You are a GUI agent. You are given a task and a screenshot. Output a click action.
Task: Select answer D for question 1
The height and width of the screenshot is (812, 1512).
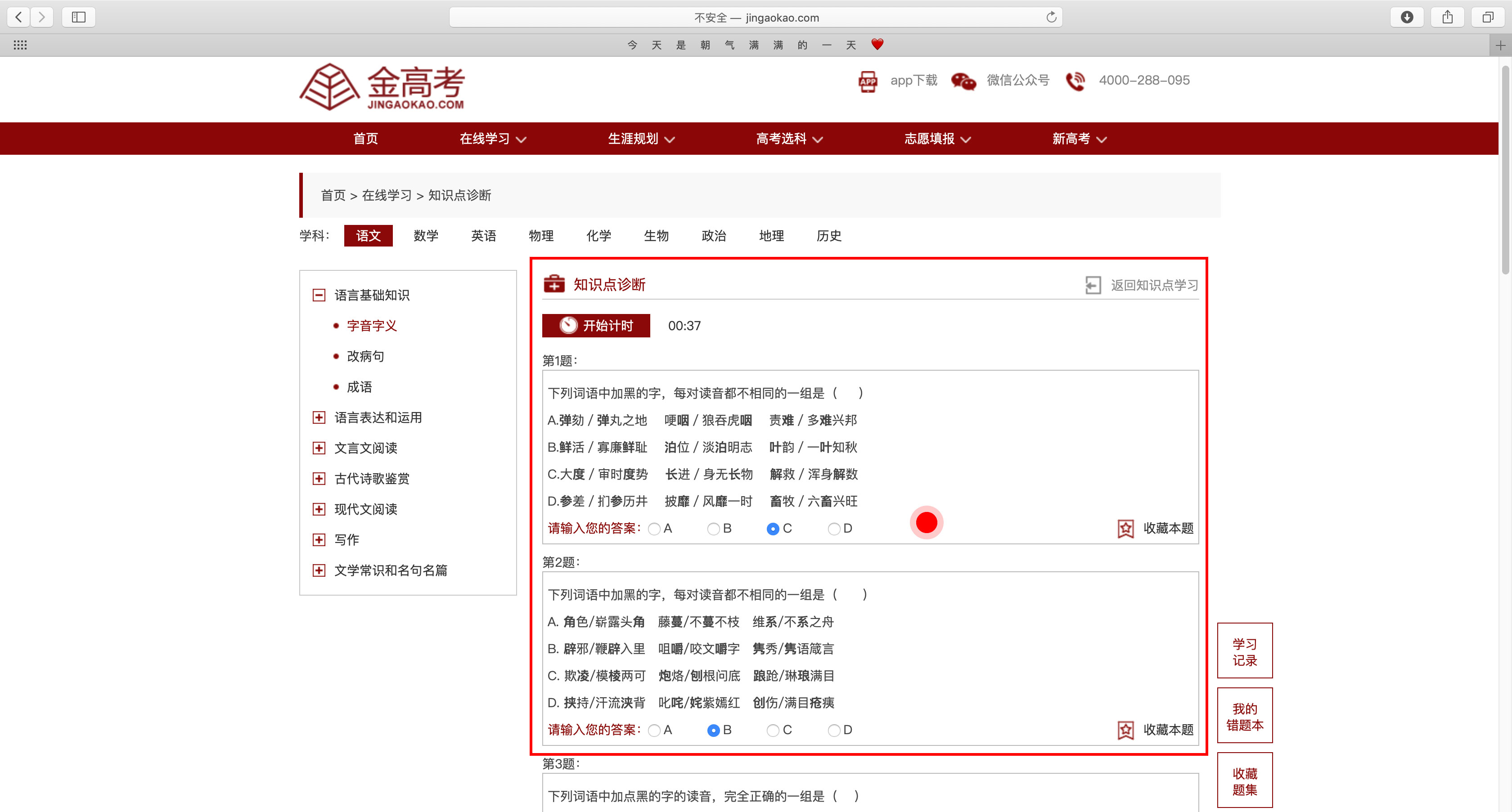[833, 529]
